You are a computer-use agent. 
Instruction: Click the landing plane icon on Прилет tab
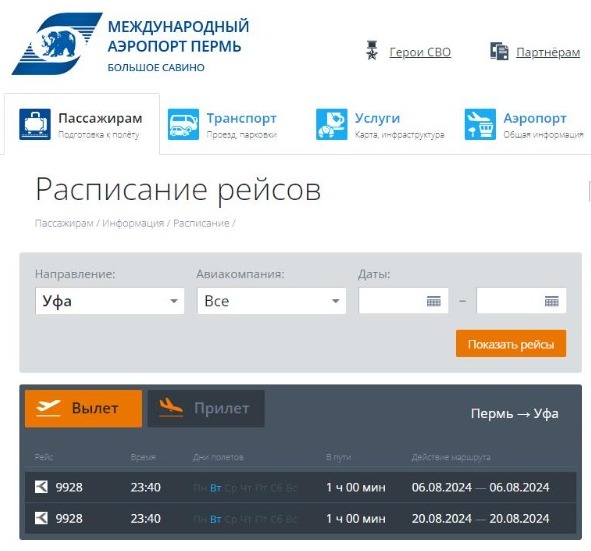click(171, 408)
